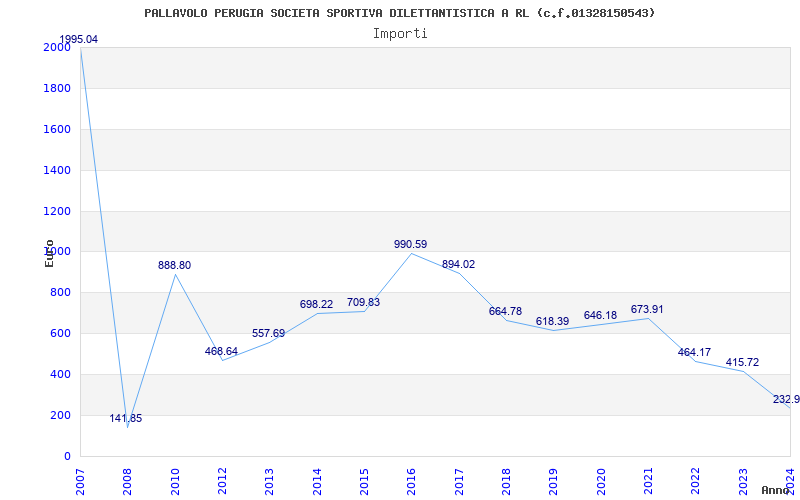Click the 2019 x-axis year label
Viewport: 800px width, 500px height.
point(554,482)
